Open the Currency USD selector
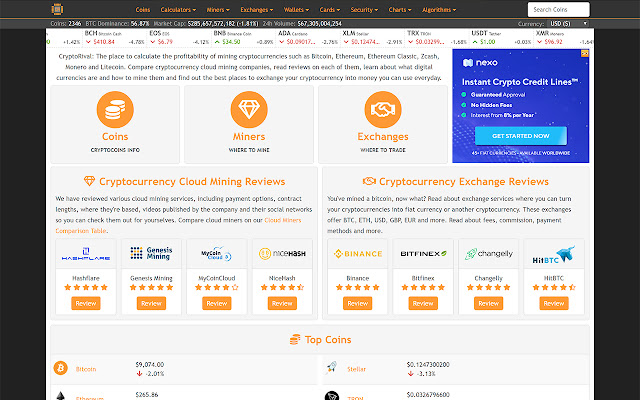 pos(568,23)
